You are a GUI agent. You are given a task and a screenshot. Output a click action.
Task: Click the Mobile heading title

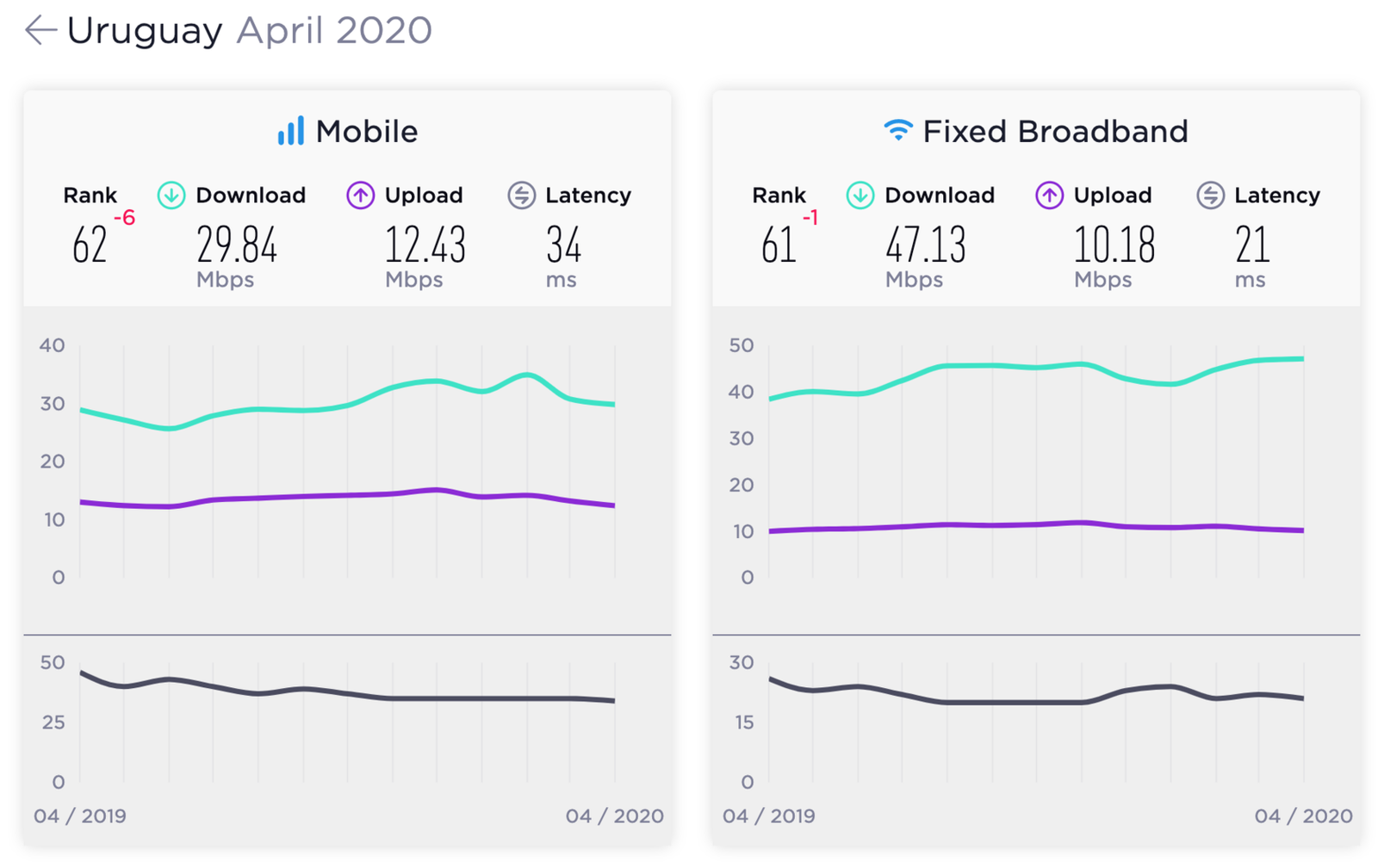[367, 132]
